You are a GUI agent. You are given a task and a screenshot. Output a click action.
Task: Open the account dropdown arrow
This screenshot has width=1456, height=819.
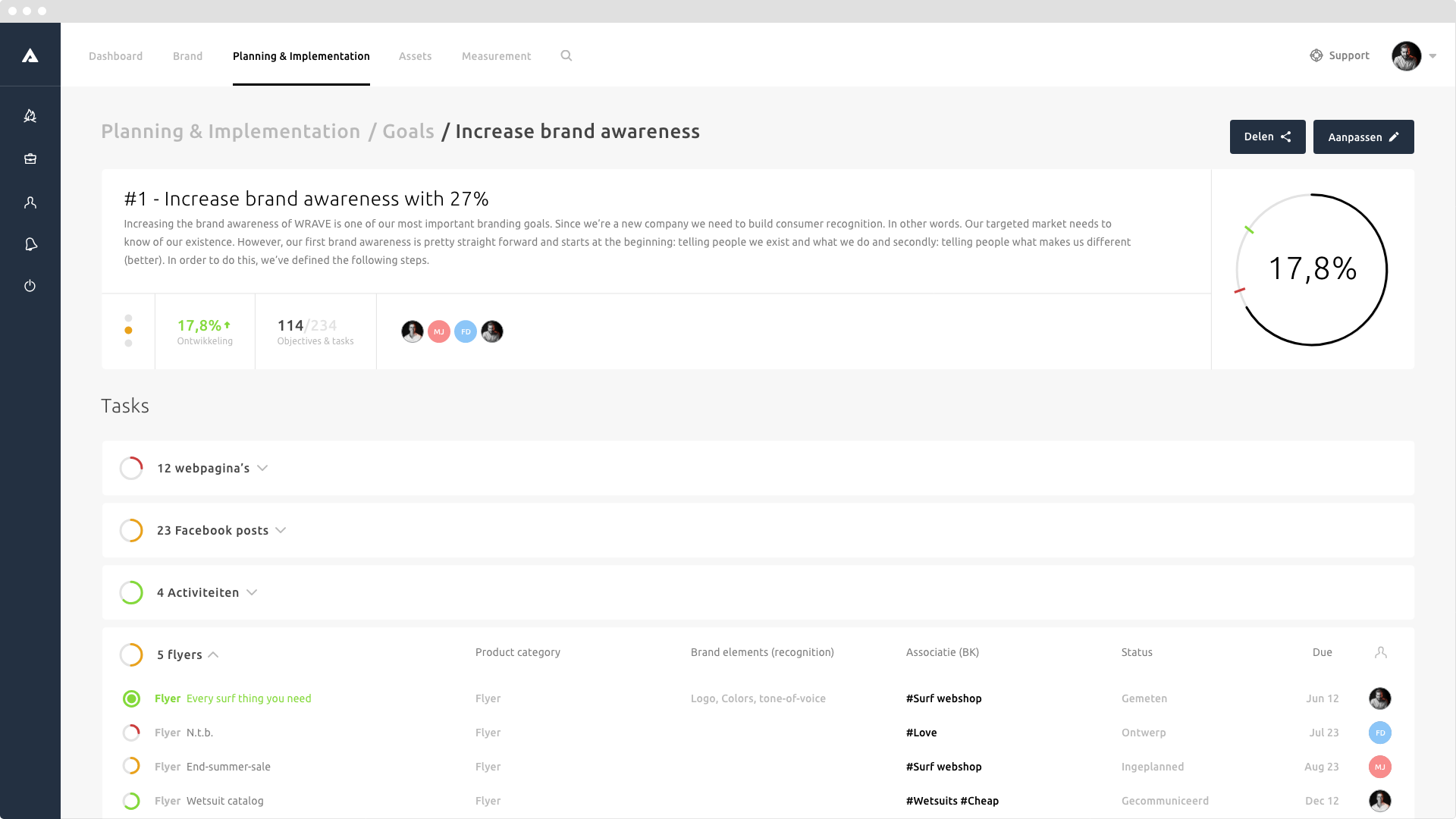pyautogui.click(x=1432, y=56)
